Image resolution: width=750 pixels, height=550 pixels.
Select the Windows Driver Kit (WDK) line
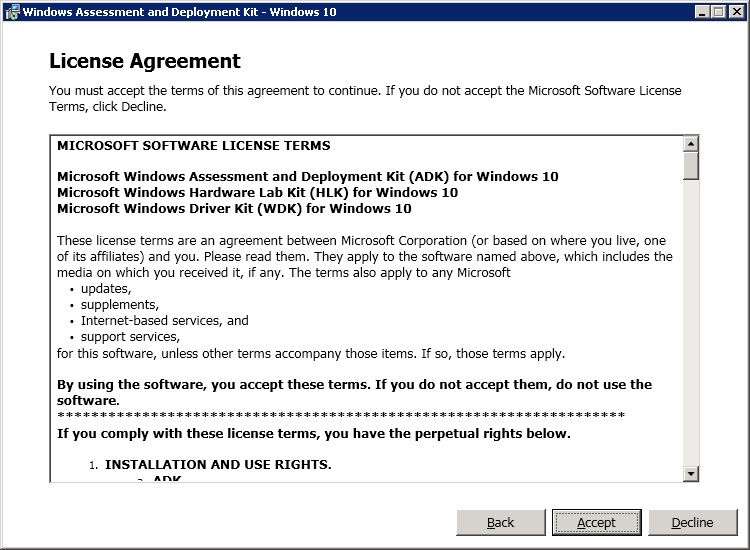(234, 208)
